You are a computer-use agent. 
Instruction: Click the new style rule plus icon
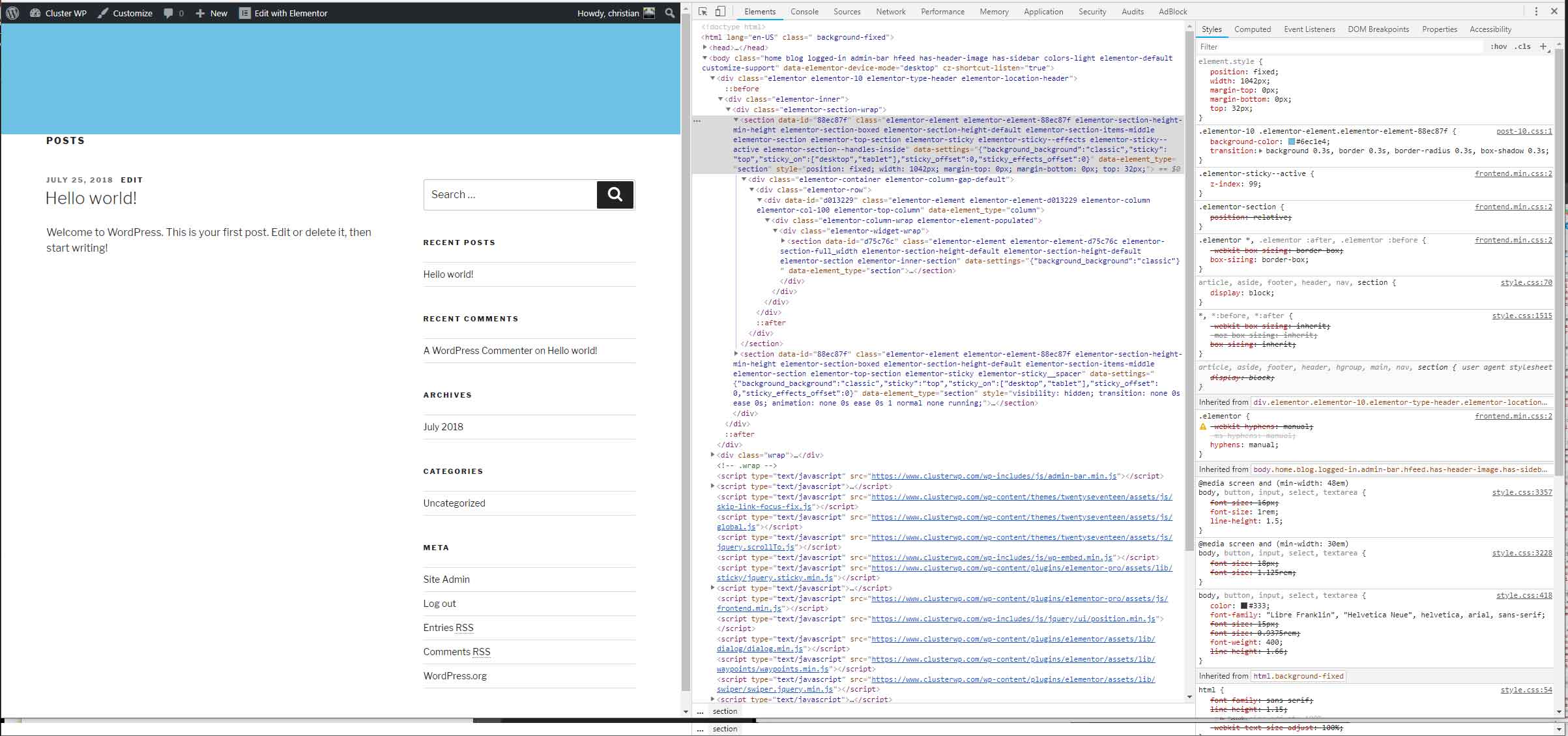pyautogui.click(x=1543, y=47)
